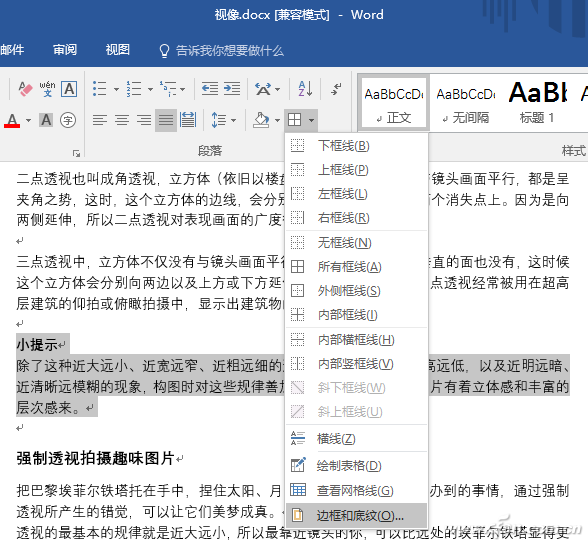This screenshot has height=545, width=588.
Task: Select the 正文 style thumbnail
Action: pyautogui.click(x=394, y=103)
